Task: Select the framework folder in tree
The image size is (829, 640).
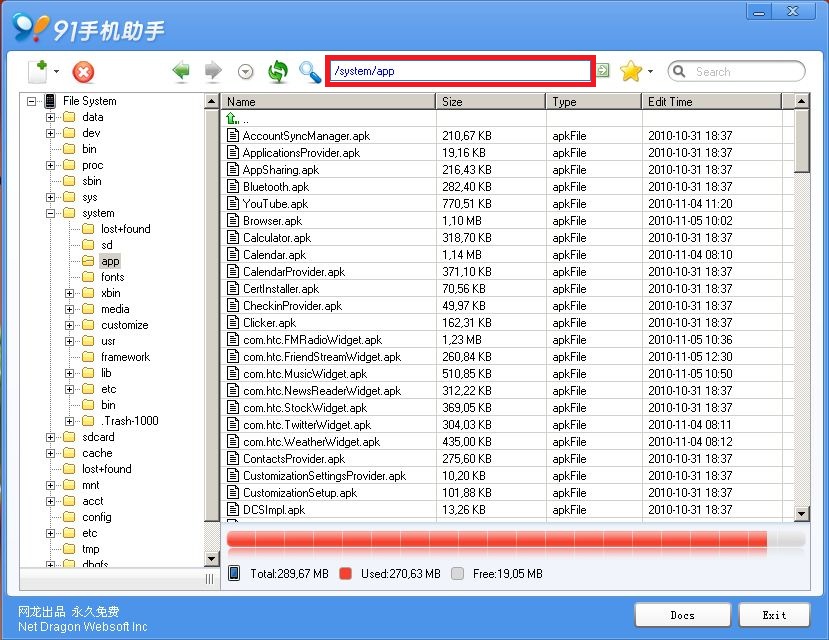Action: click(x=125, y=357)
